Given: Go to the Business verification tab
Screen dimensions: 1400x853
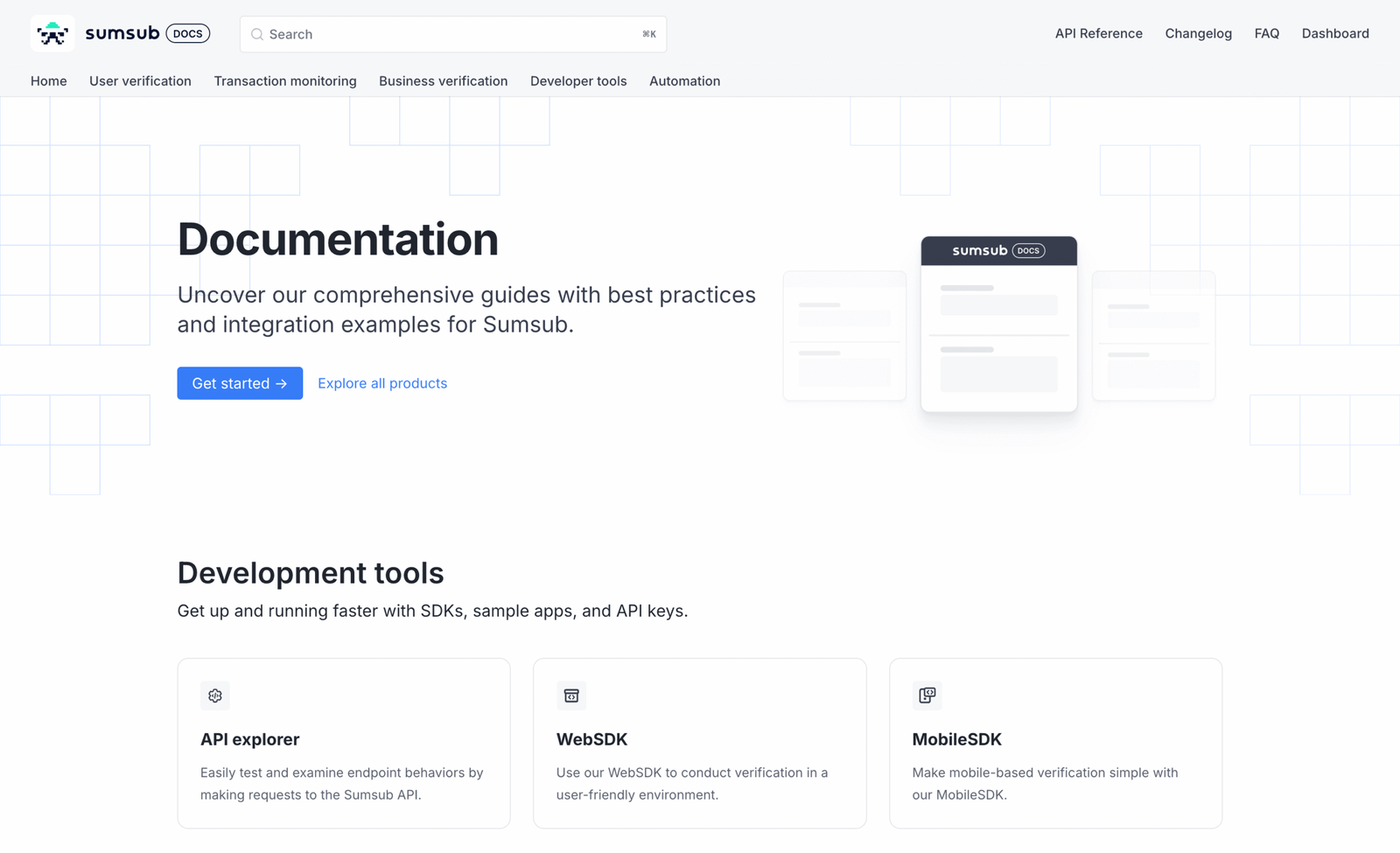Looking at the screenshot, I should (443, 81).
